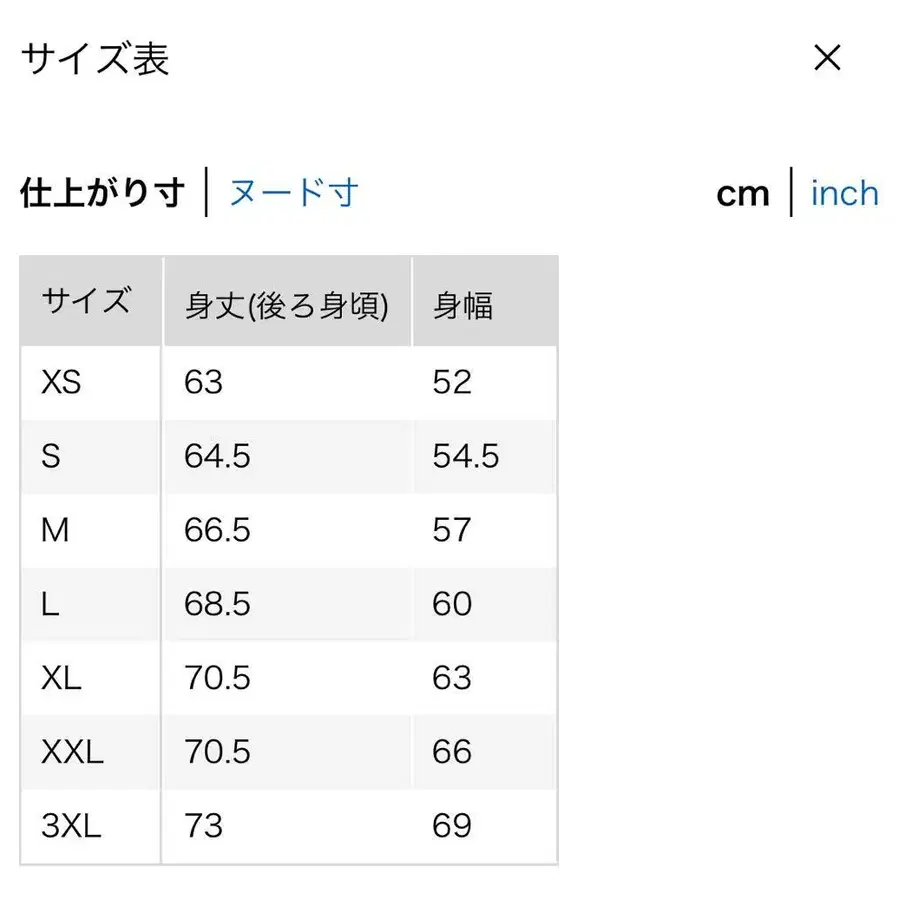This screenshot has width=900, height=900.
Task: Click the 身丈(後ろ身頃) column header
Action: click(x=288, y=306)
